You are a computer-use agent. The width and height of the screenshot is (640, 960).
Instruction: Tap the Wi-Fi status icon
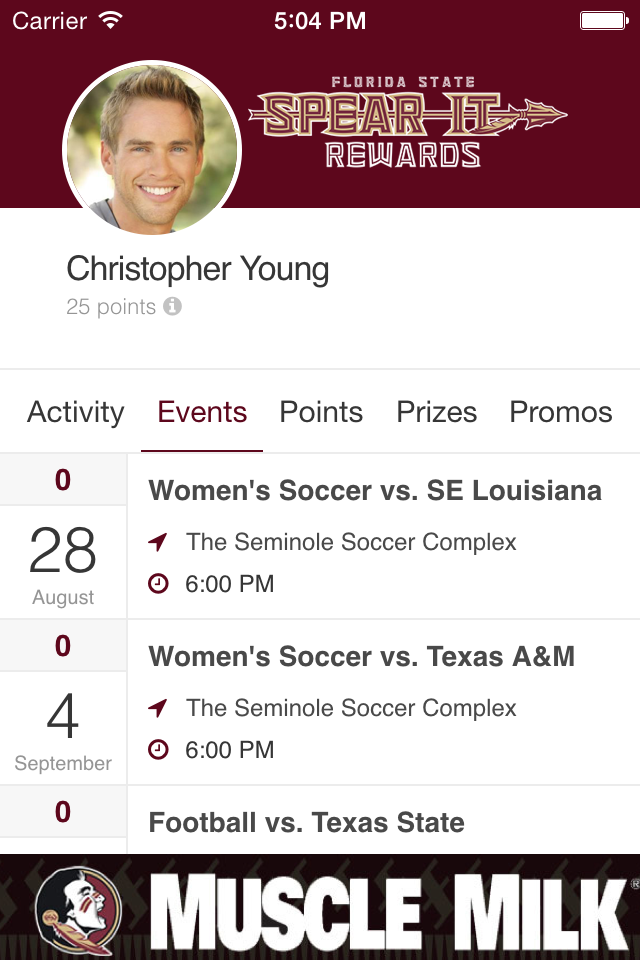(x=111, y=20)
